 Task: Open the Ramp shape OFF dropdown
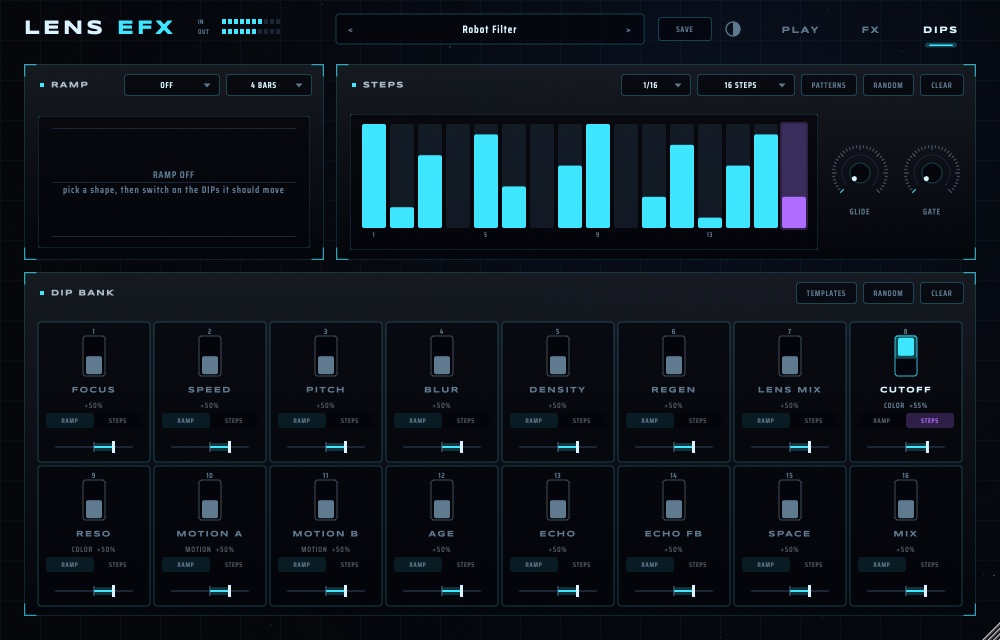click(172, 85)
